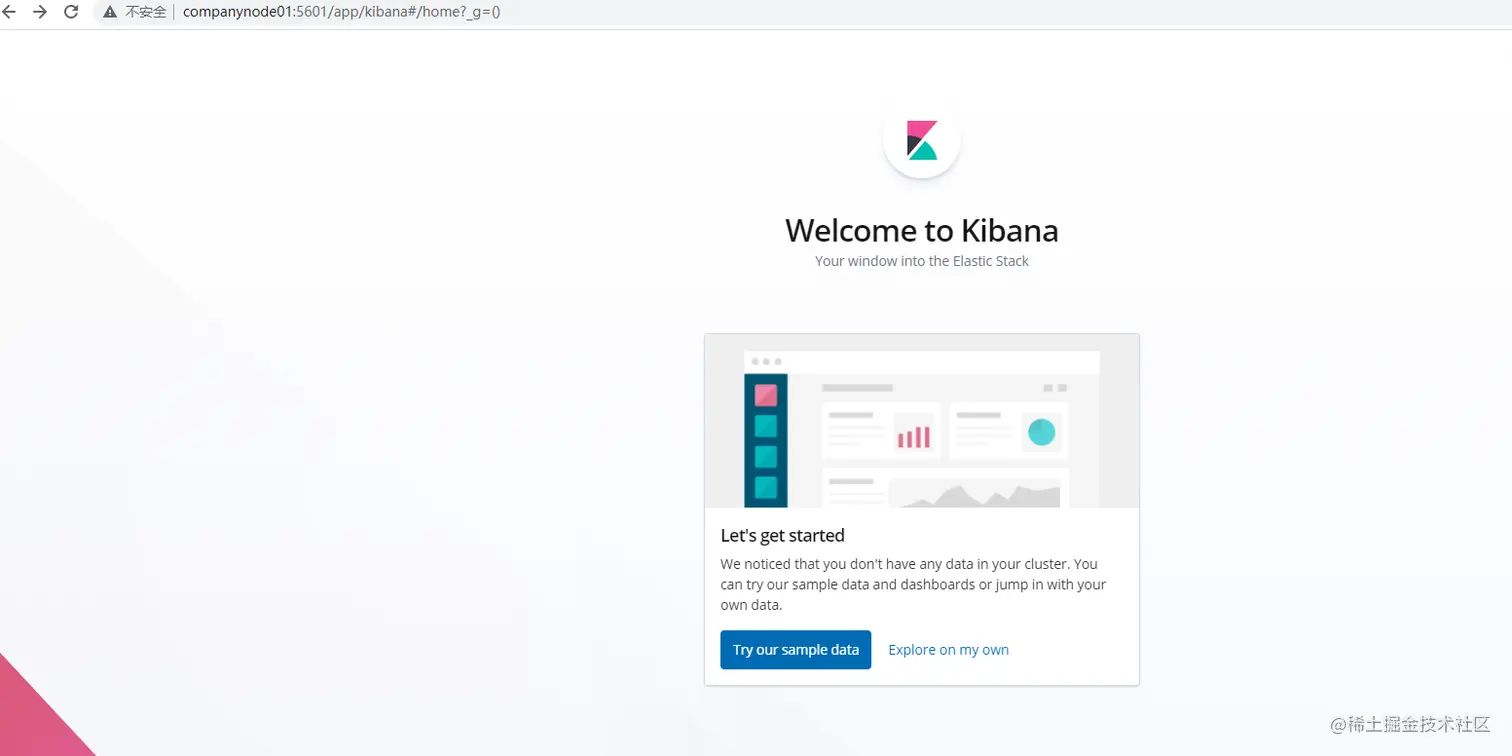Choose the Explore on my own link
This screenshot has height=756, width=1512.
948,650
